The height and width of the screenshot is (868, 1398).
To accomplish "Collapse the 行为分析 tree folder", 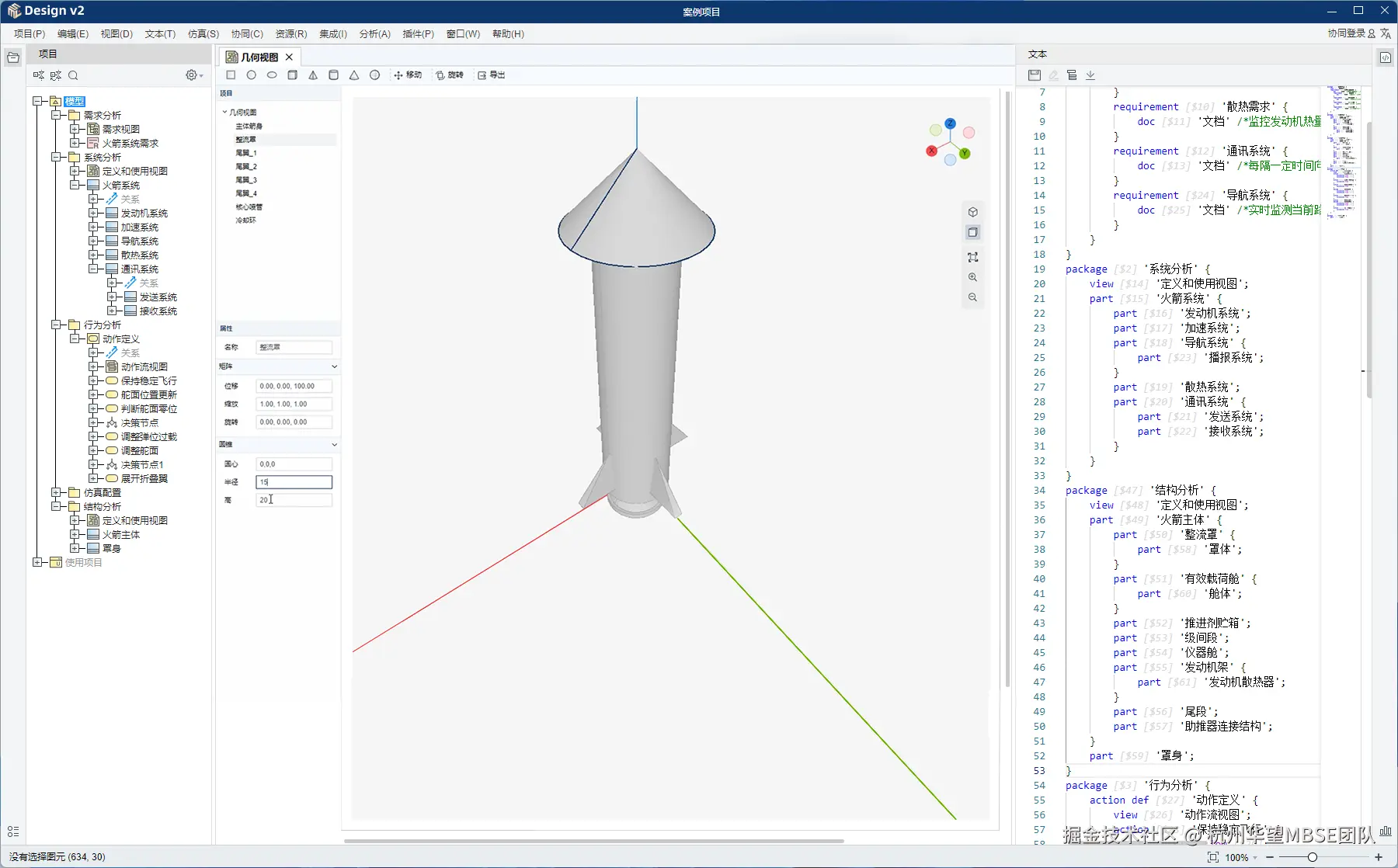I will click(x=56, y=325).
